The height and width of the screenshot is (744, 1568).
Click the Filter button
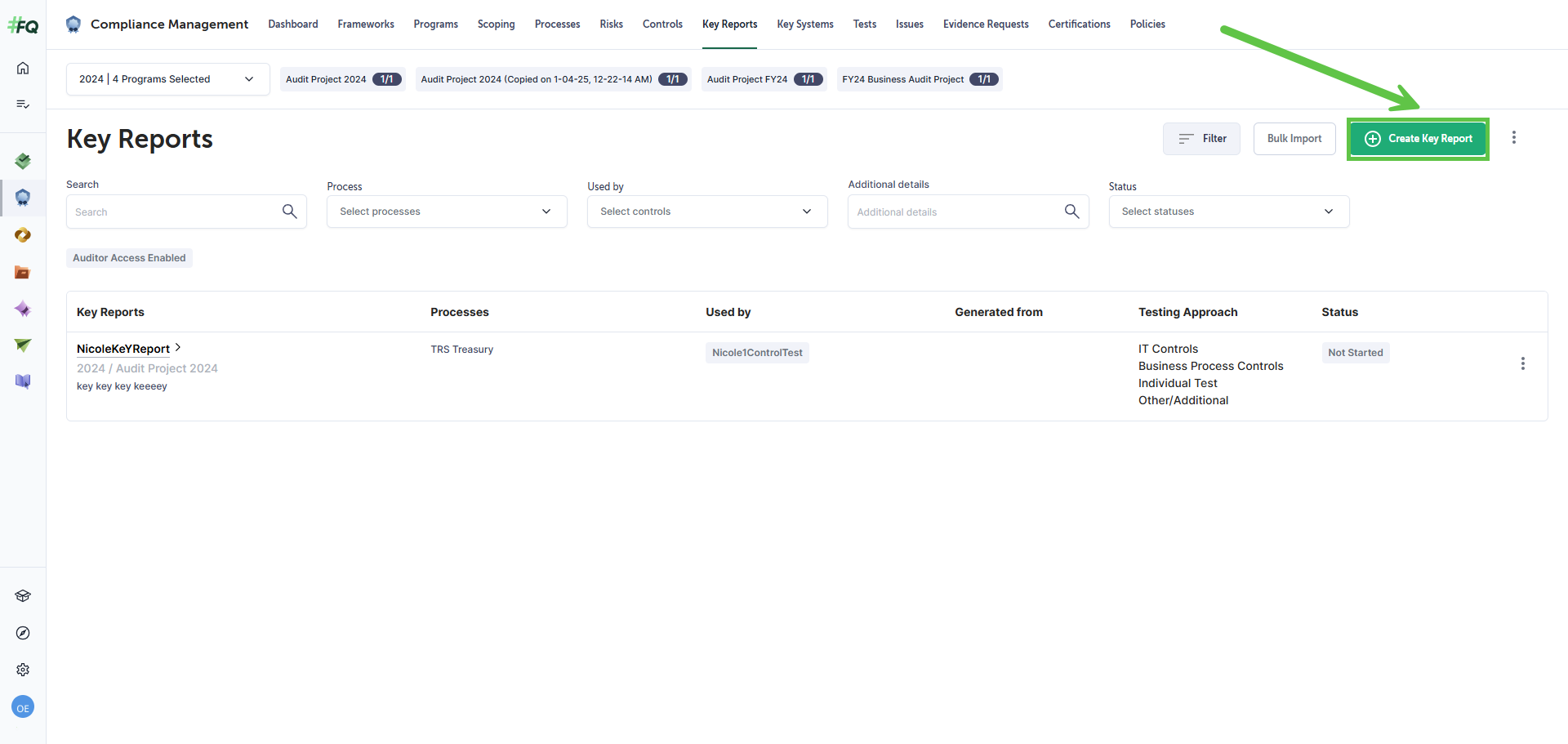[x=1201, y=139]
